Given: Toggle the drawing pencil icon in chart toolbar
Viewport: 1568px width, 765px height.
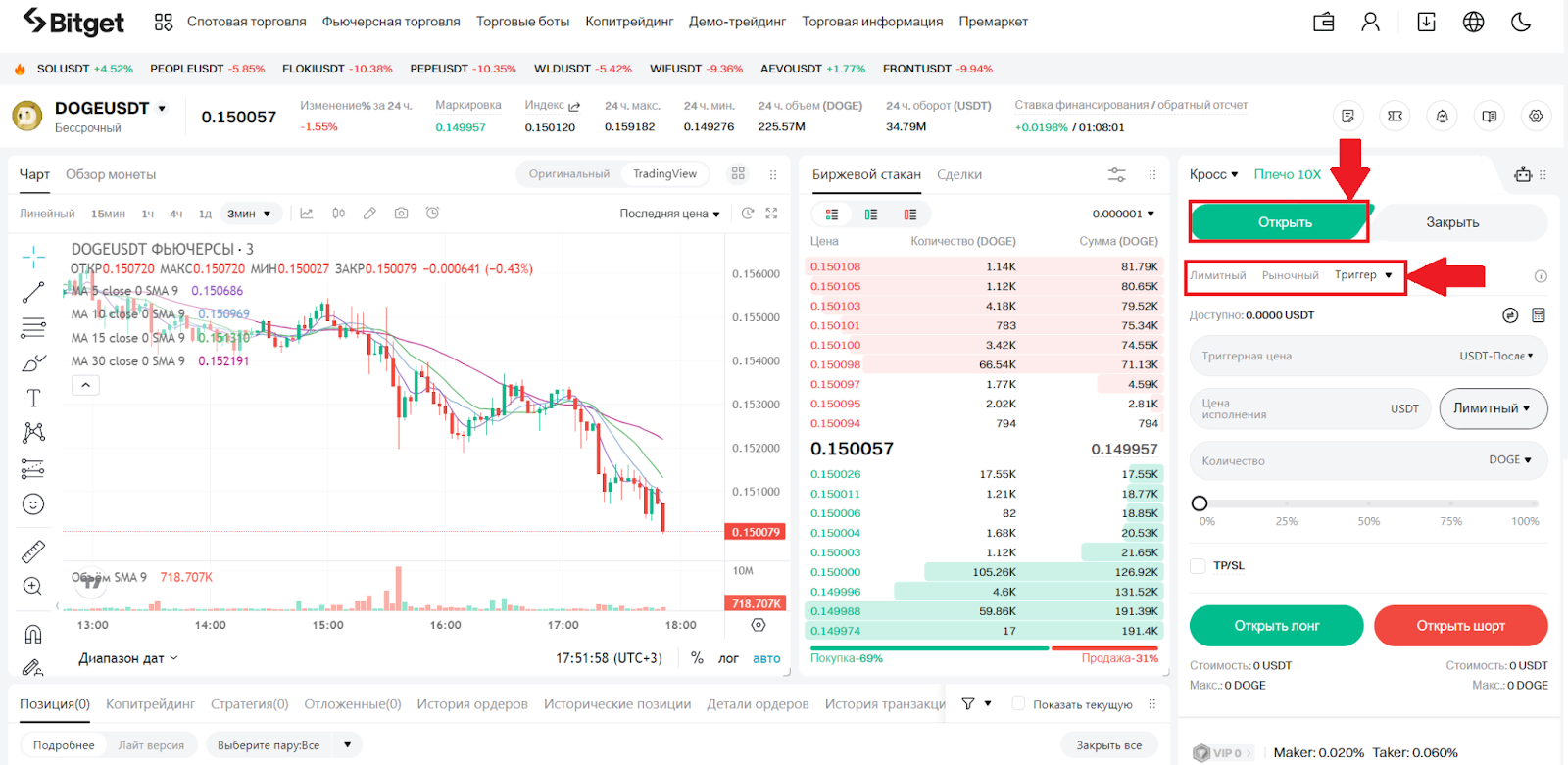Looking at the screenshot, I should click(369, 213).
